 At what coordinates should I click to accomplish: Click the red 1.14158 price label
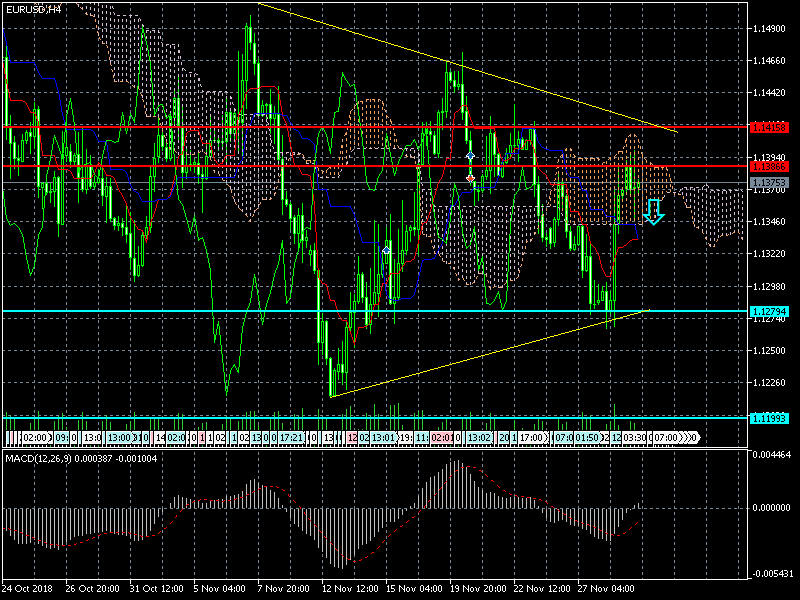(x=770, y=128)
